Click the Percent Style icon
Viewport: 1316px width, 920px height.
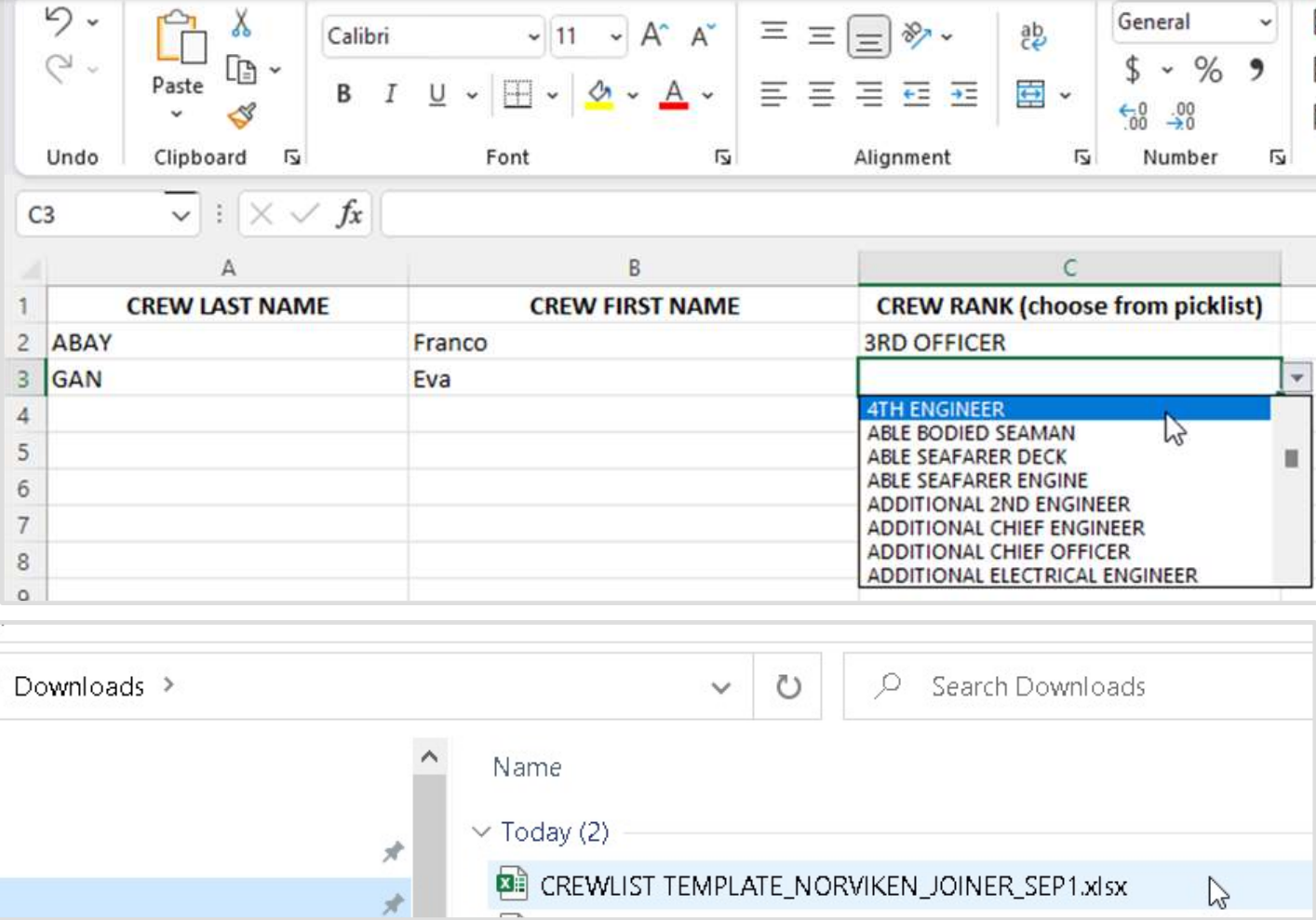pyautogui.click(x=1208, y=70)
